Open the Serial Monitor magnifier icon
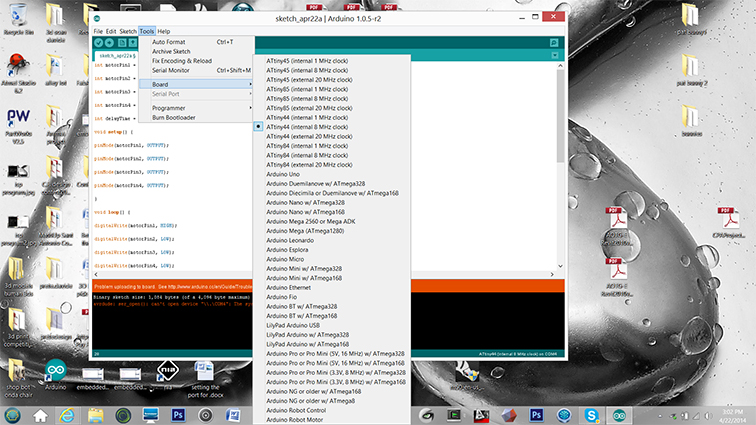 point(554,43)
